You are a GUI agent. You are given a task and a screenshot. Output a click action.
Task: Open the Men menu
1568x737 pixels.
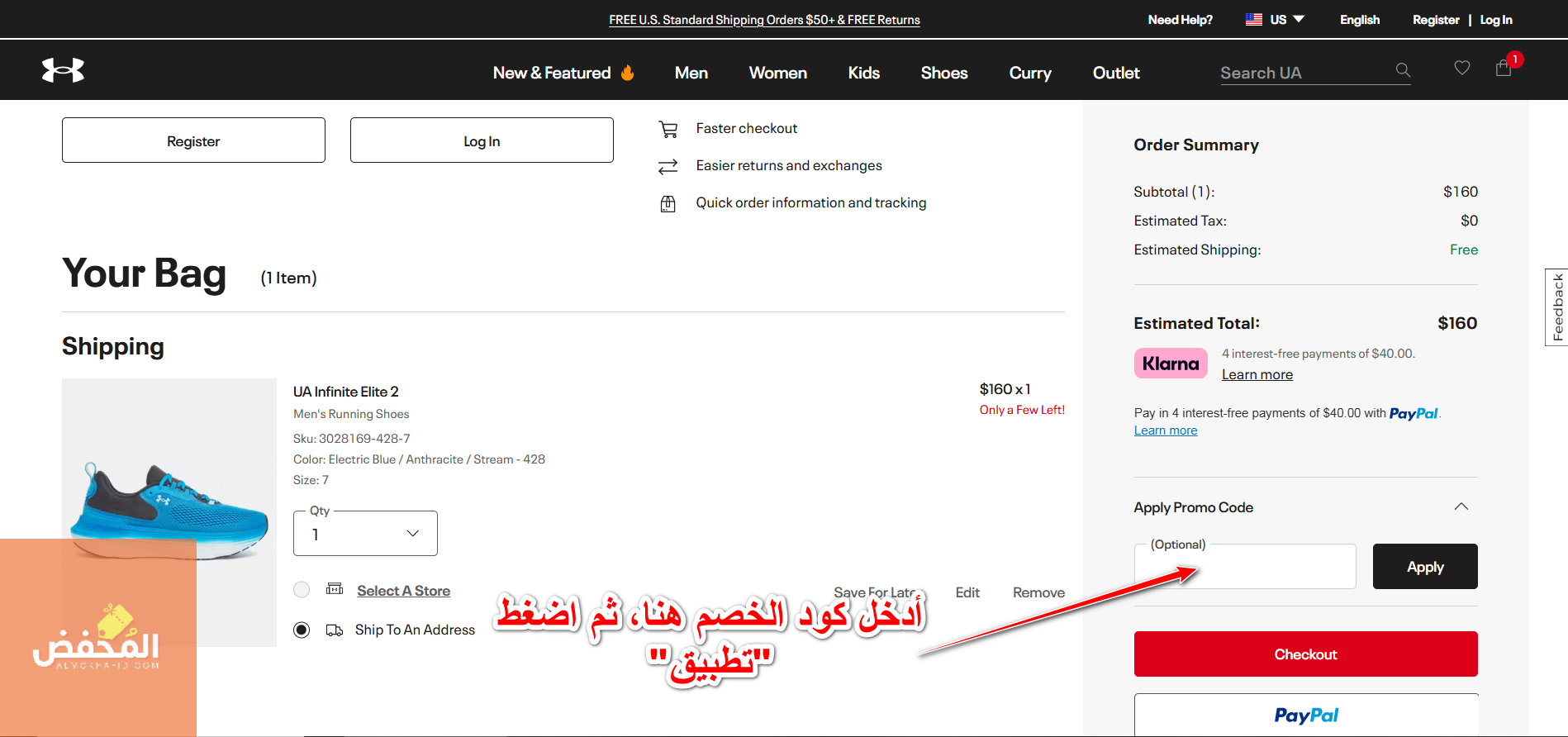691,73
